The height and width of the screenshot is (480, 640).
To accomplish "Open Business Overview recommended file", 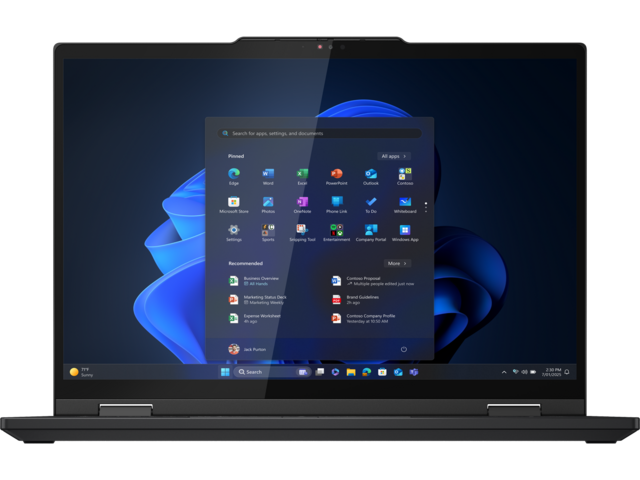I will pyautogui.click(x=260, y=281).
